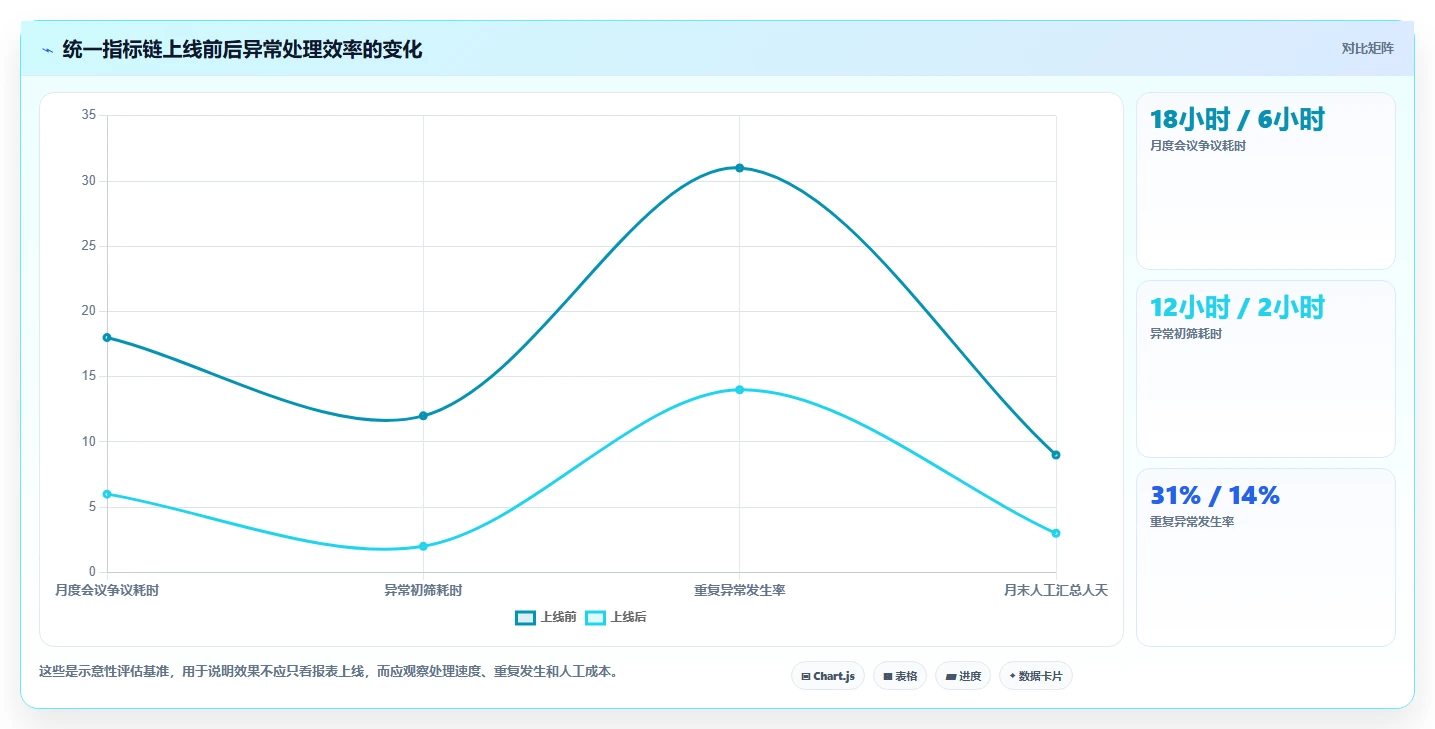The image size is (1435, 729).
Task: Click the 表格 tag chip
Action: coord(900,676)
